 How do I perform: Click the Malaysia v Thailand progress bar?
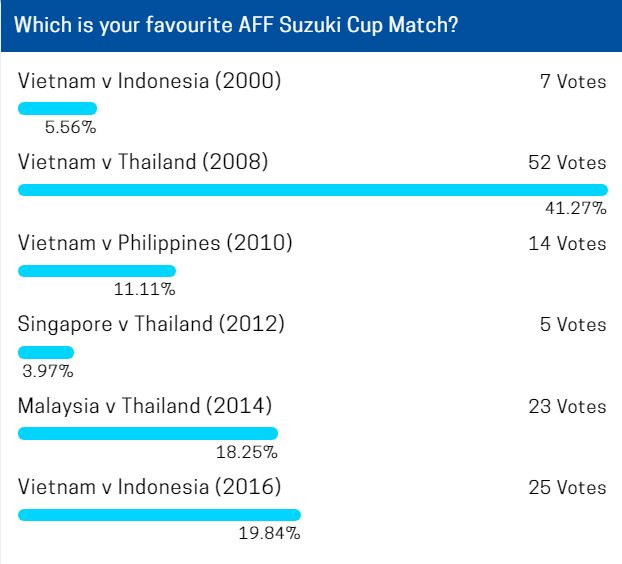pos(147,433)
